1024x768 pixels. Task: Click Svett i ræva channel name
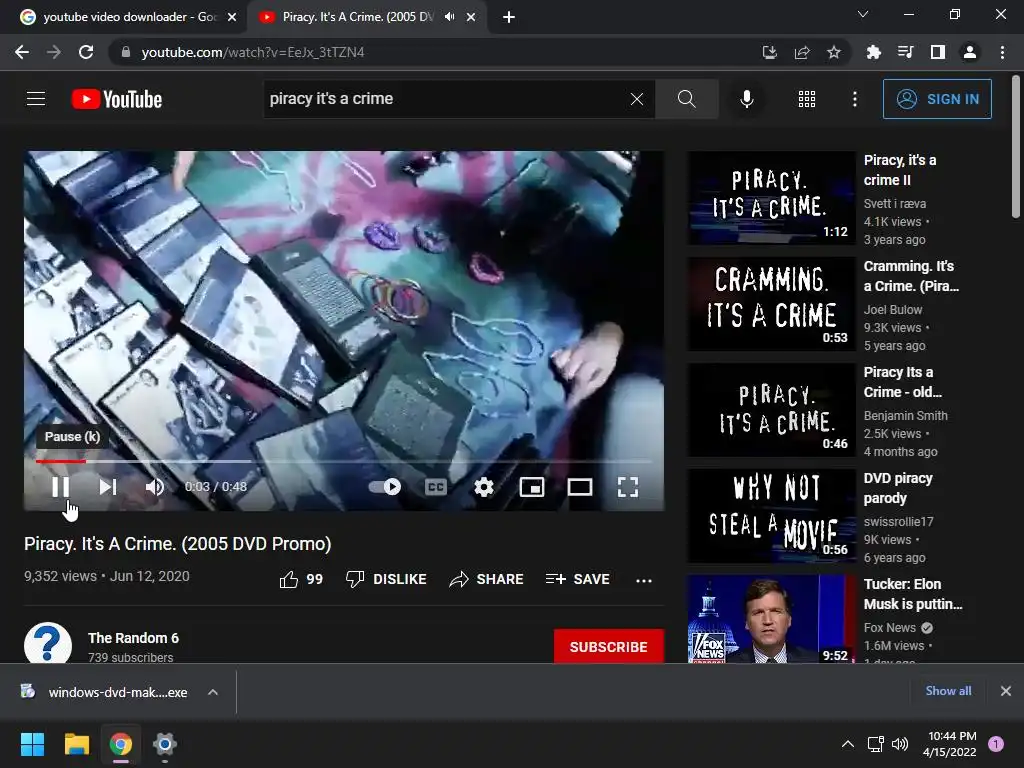point(895,204)
